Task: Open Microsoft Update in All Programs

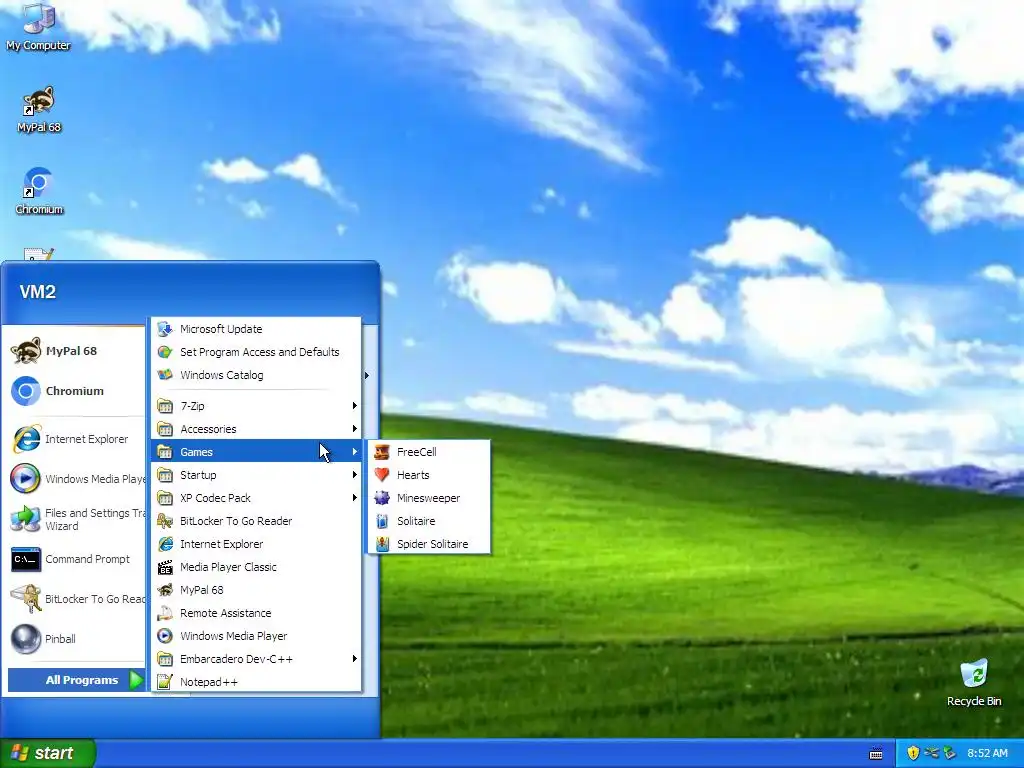Action: point(256,329)
